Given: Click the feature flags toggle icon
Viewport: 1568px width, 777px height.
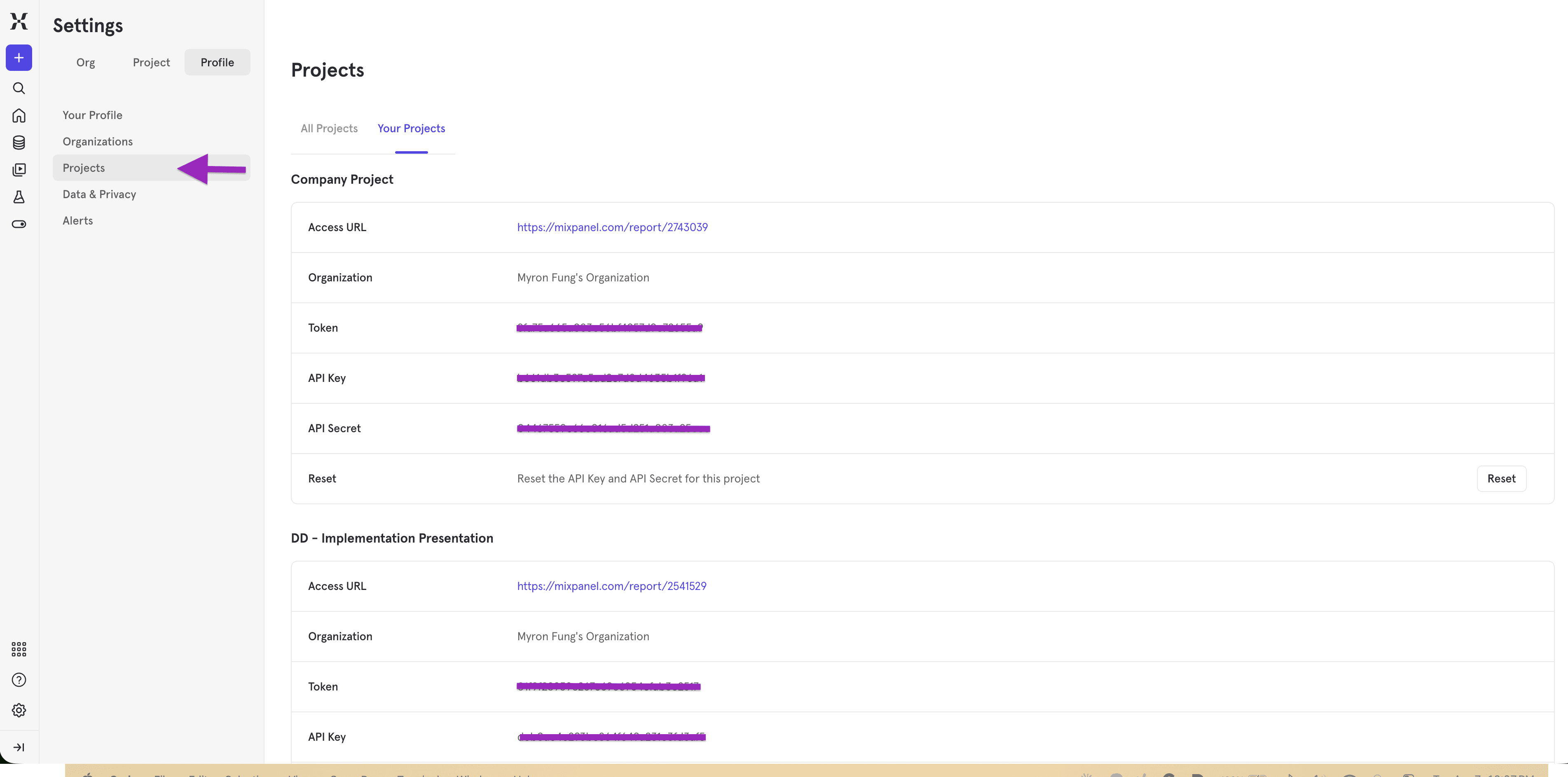Looking at the screenshot, I should point(19,224).
